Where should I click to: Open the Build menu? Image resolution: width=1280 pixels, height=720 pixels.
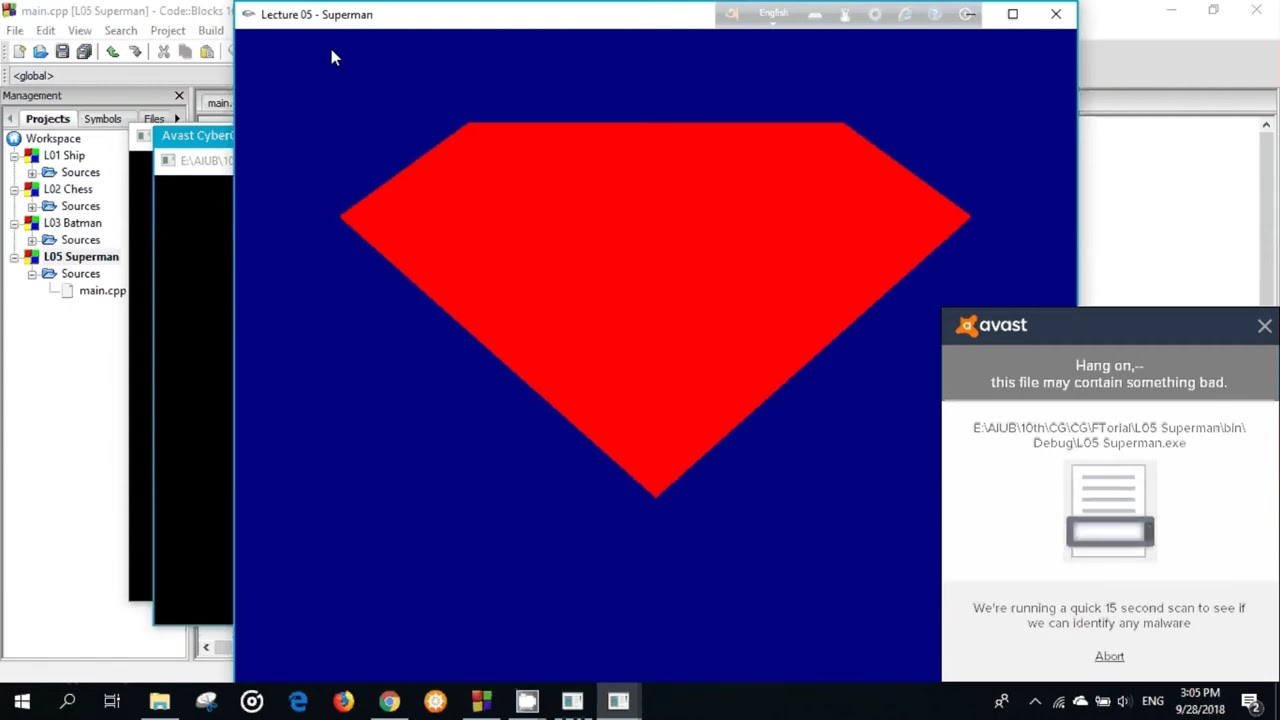pos(211,31)
